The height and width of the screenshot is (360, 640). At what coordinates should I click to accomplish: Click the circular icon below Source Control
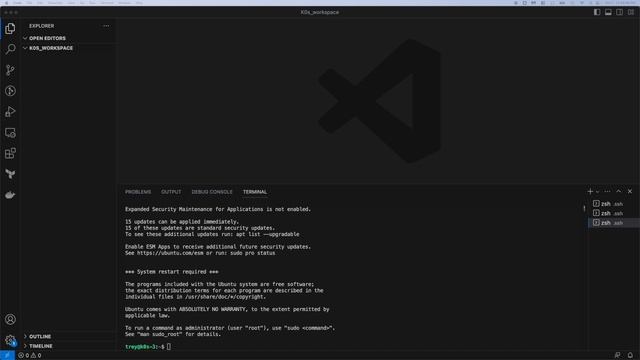click(x=10, y=91)
